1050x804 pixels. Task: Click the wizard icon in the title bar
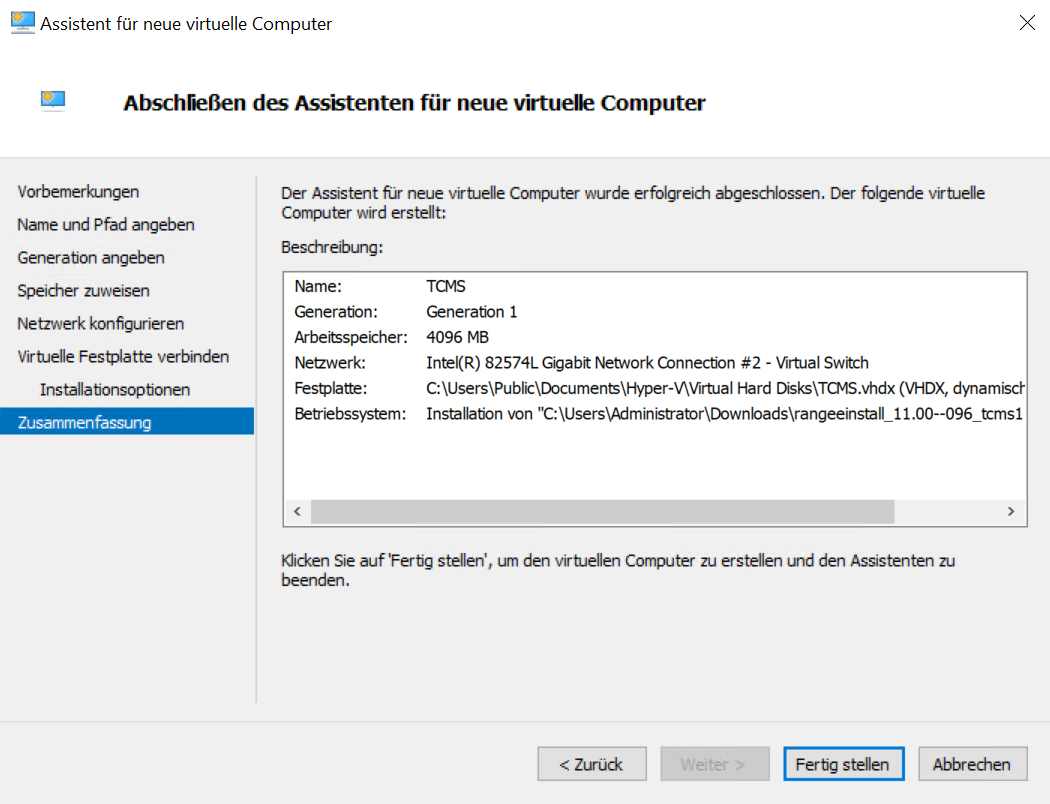coord(22,23)
